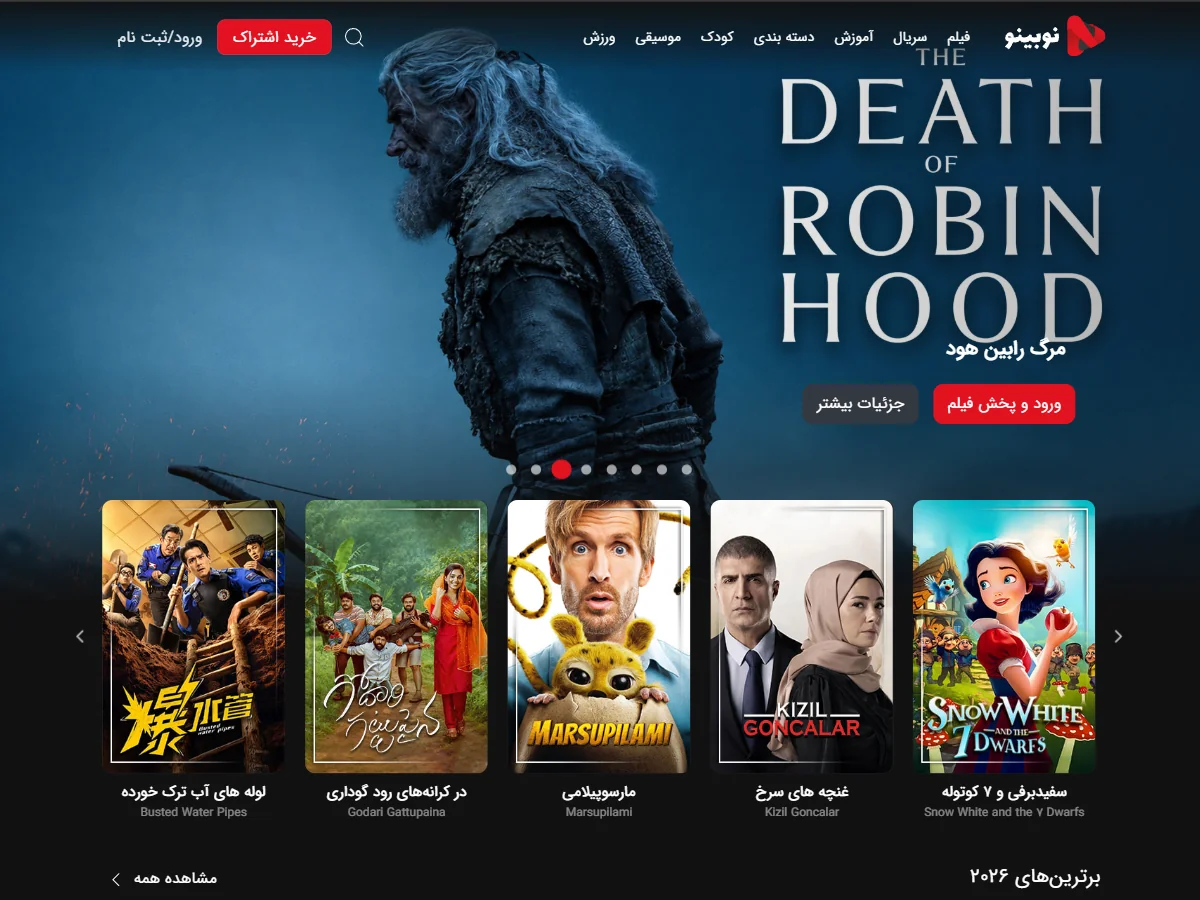Click the جزئیات بیشتر button
This screenshot has width=1200, height=900.
[x=860, y=404]
